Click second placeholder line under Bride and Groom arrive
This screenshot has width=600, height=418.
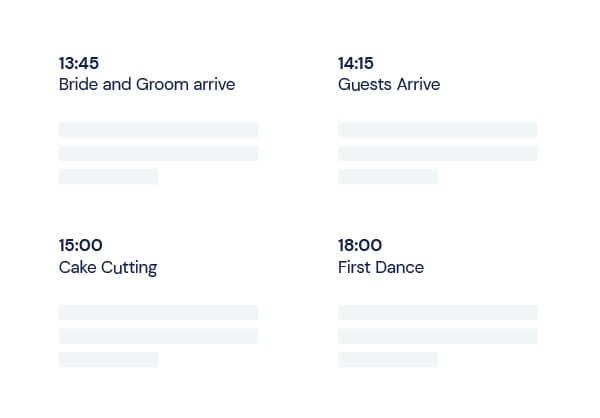tap(158, 153)
